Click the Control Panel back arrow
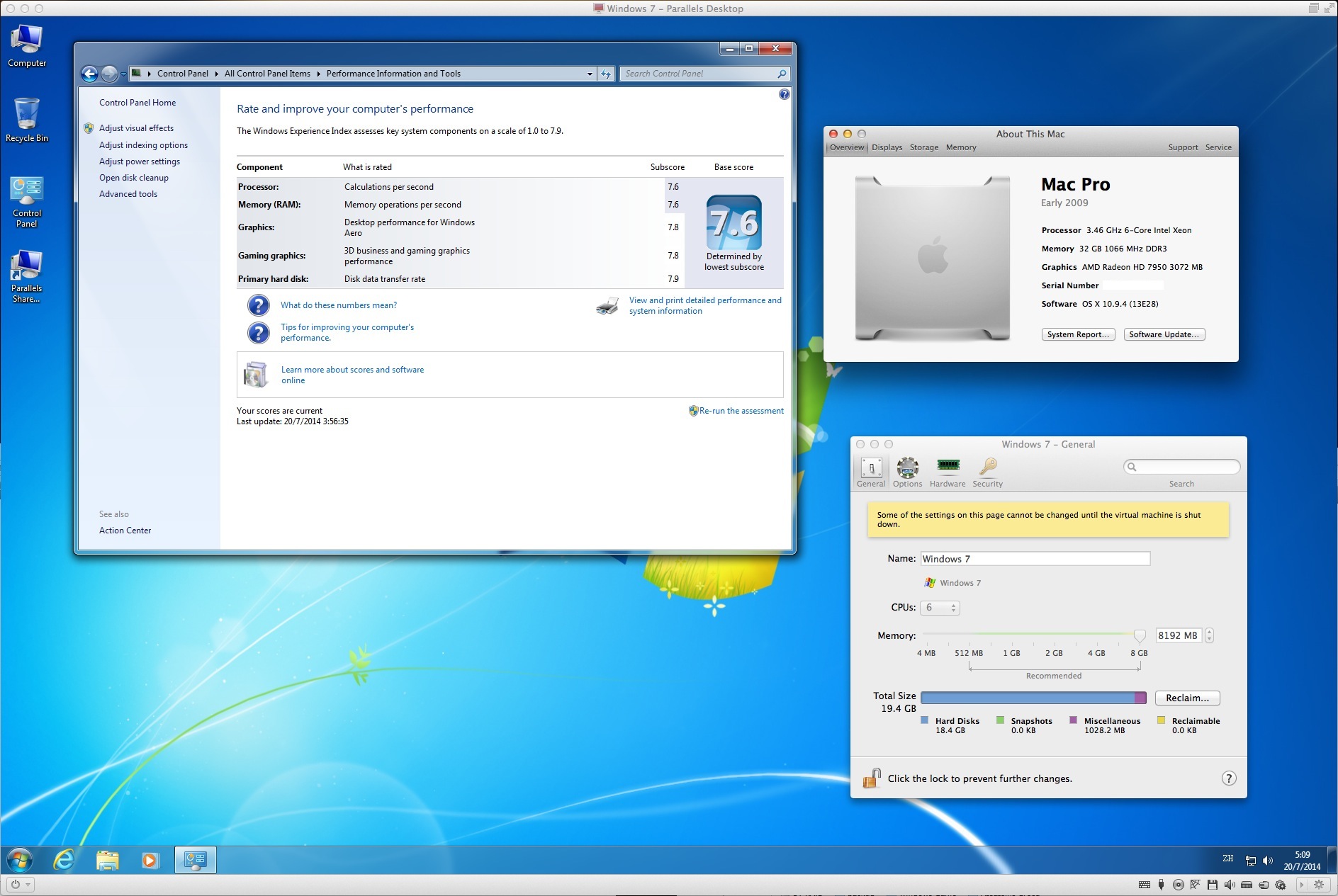The width and height of the screenshot is (1338, 896). 89,74
